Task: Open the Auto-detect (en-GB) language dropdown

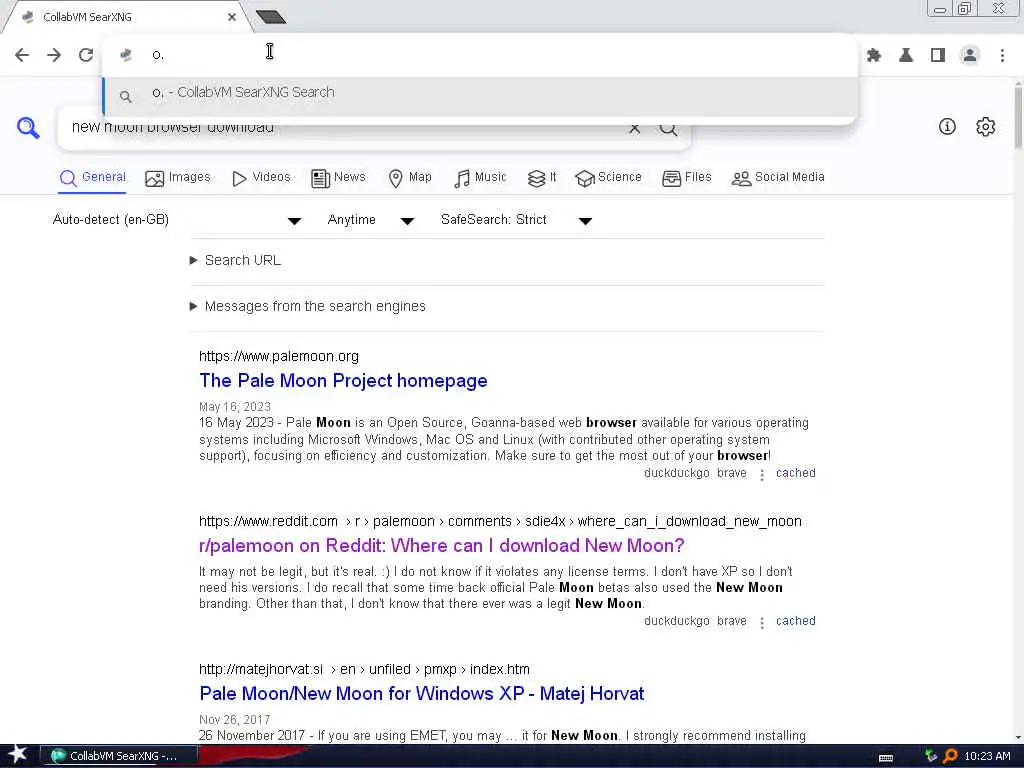Action: tap(176, 220)
